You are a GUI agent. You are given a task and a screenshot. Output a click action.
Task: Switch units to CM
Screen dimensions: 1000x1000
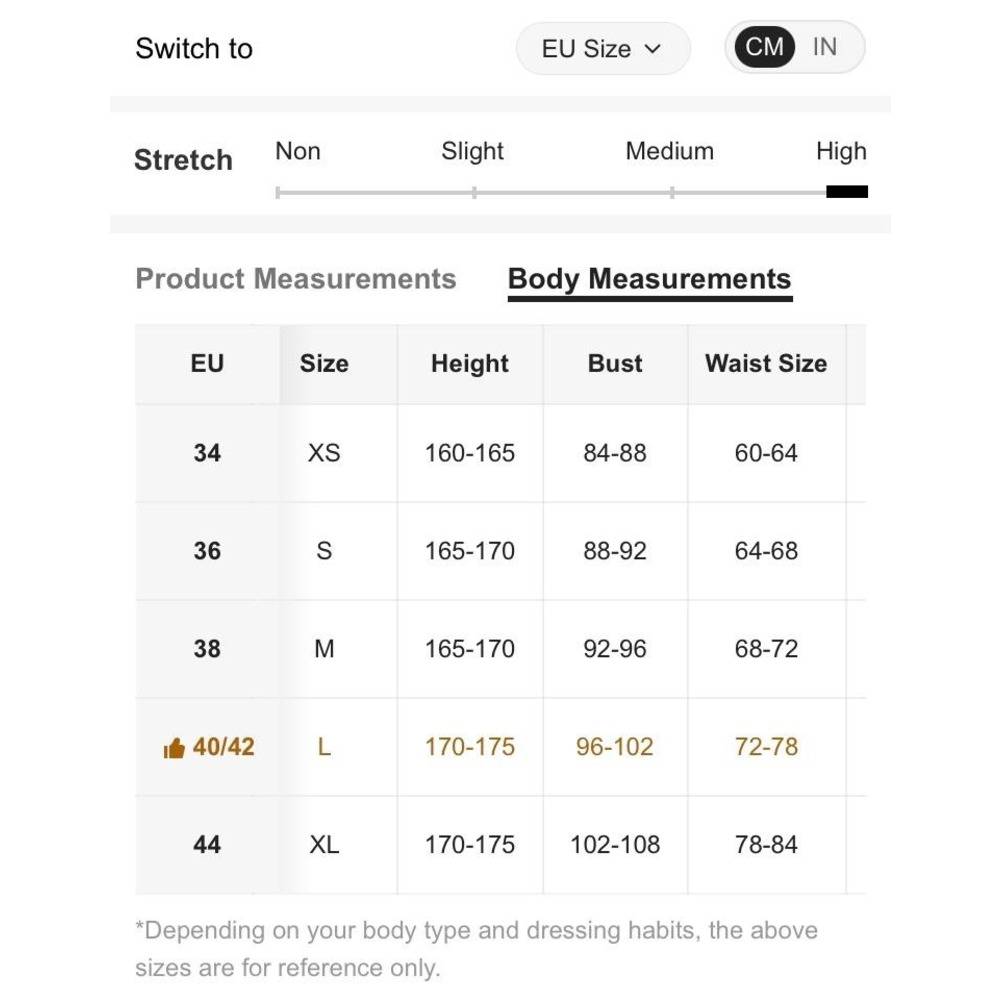pyautogui.click(x=764, y=47)
